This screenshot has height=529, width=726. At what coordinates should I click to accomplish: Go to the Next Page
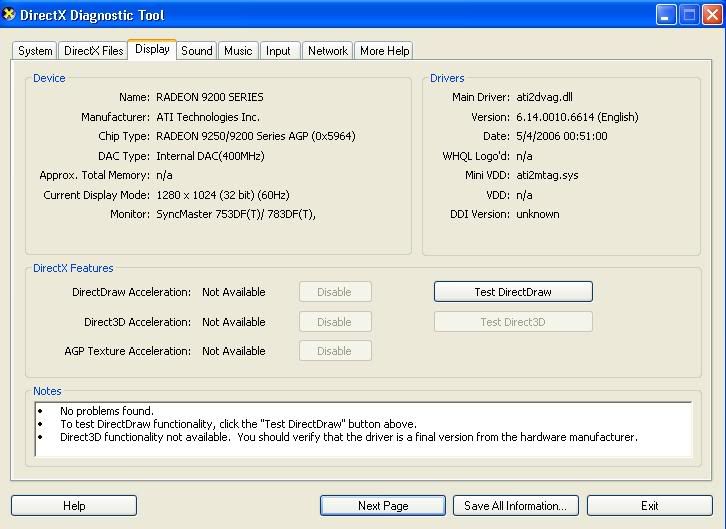click(383, 505)
